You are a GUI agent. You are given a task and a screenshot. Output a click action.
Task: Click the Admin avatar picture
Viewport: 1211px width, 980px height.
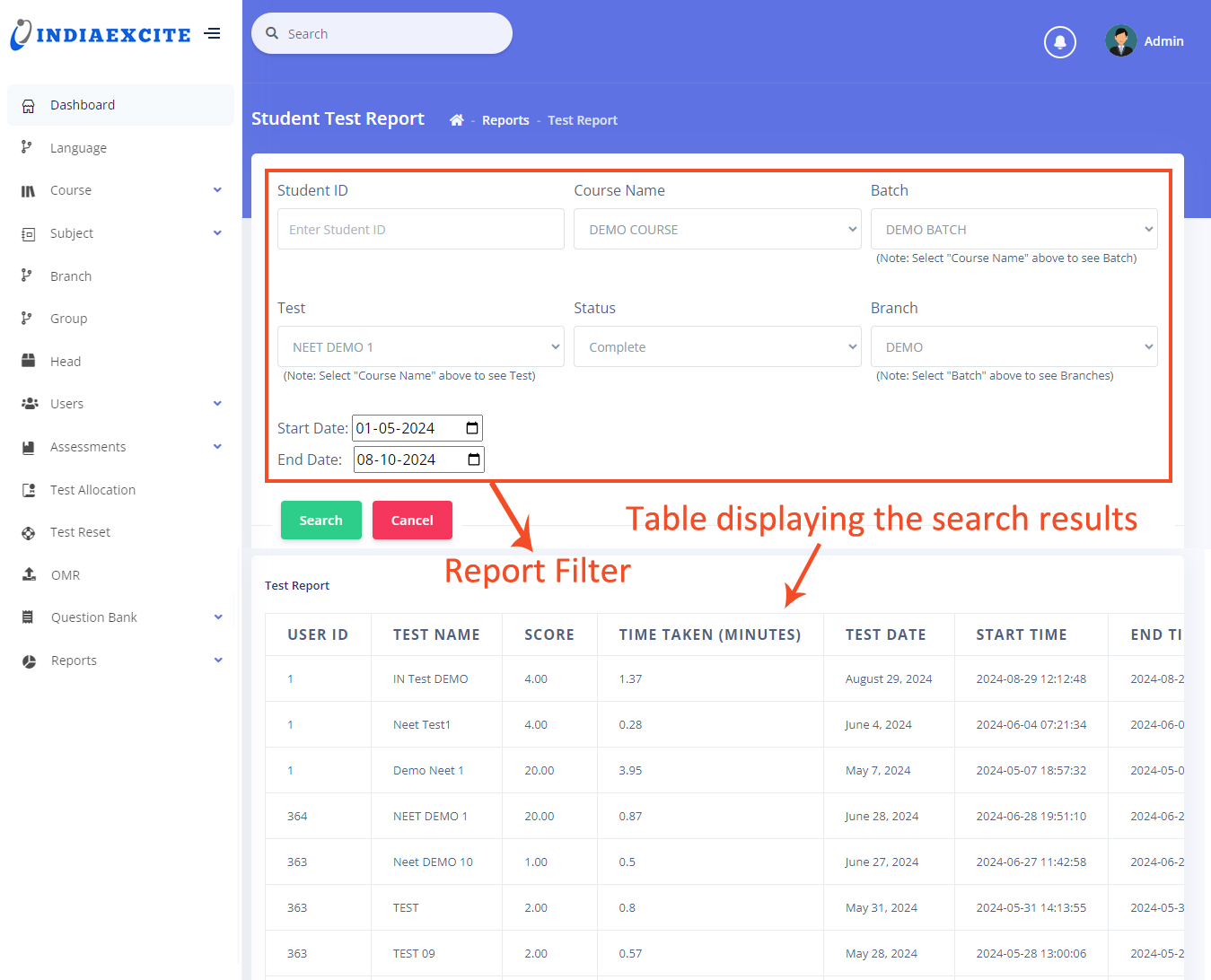[x=1120, y=41]
